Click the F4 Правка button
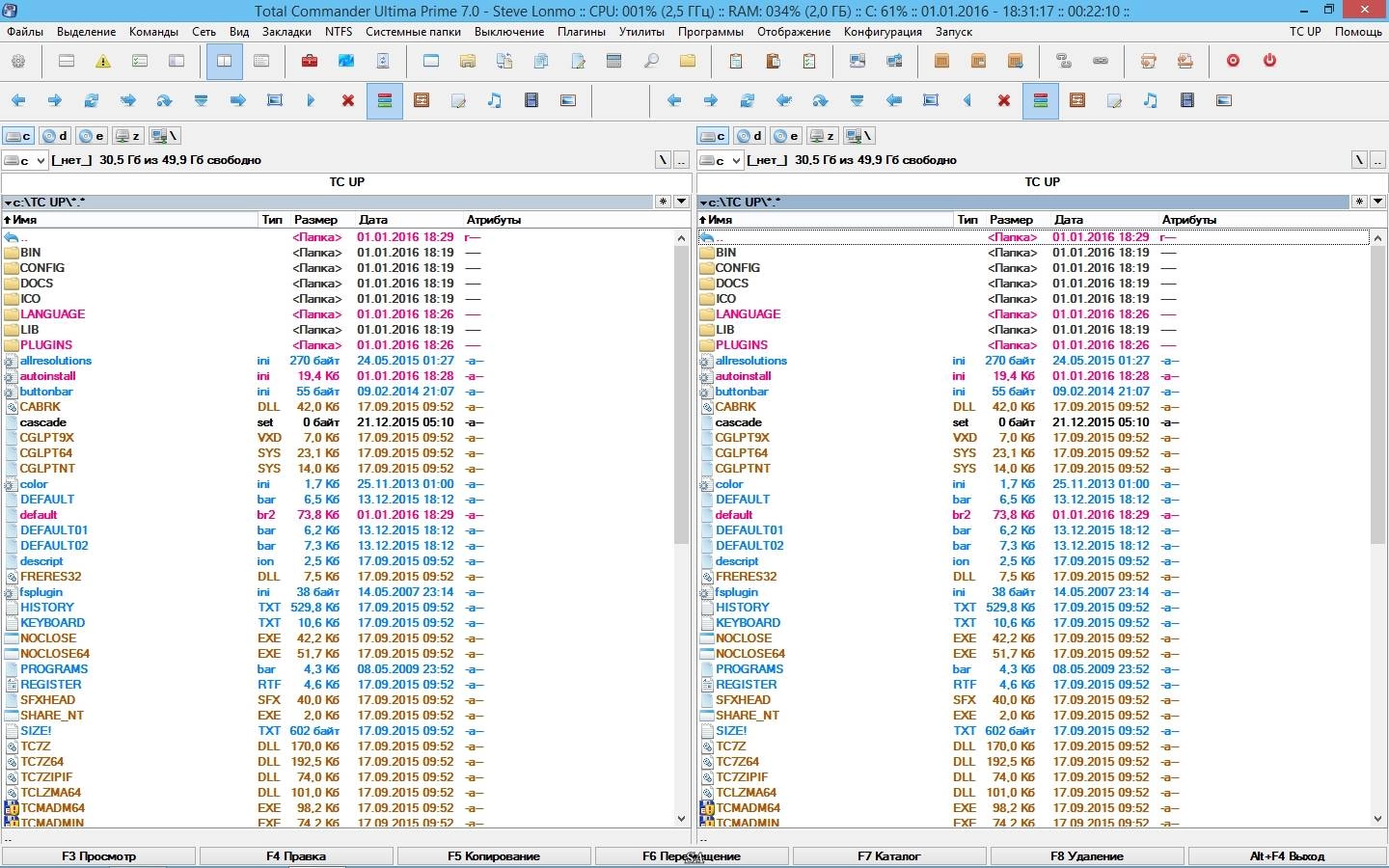Viewport: 1389px width, 868px height. pyautogui.click(x=296, y=856)
